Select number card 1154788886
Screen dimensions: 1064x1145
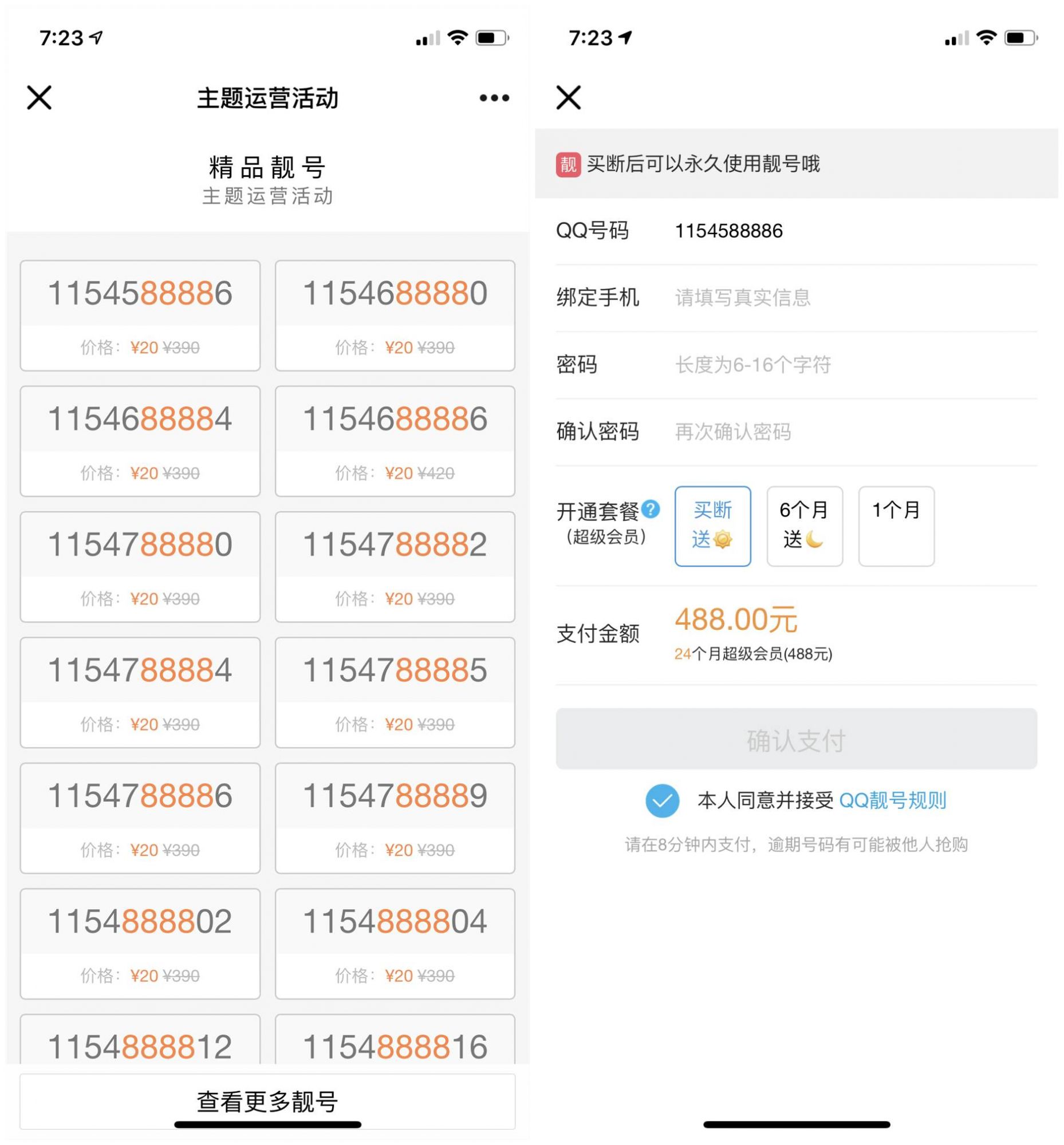[140, 818]
